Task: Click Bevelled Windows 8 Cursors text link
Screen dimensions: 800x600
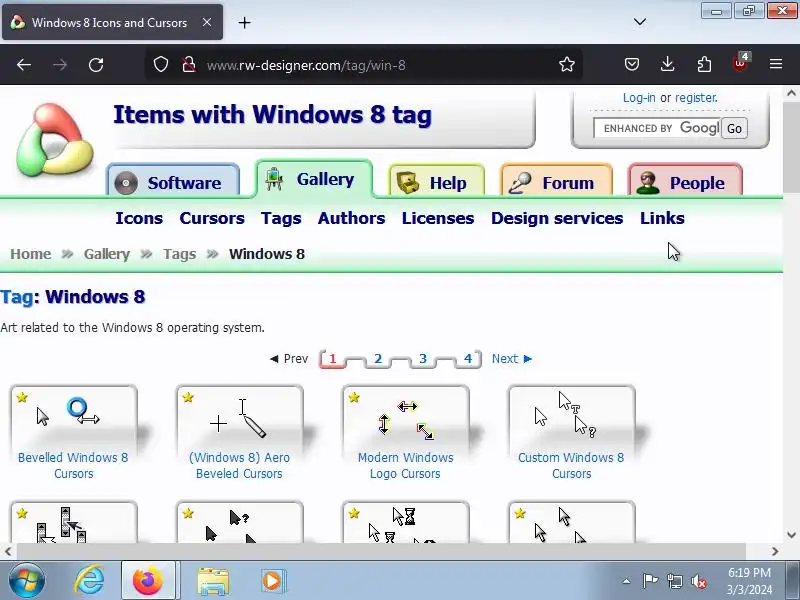Action: [73, 465]
